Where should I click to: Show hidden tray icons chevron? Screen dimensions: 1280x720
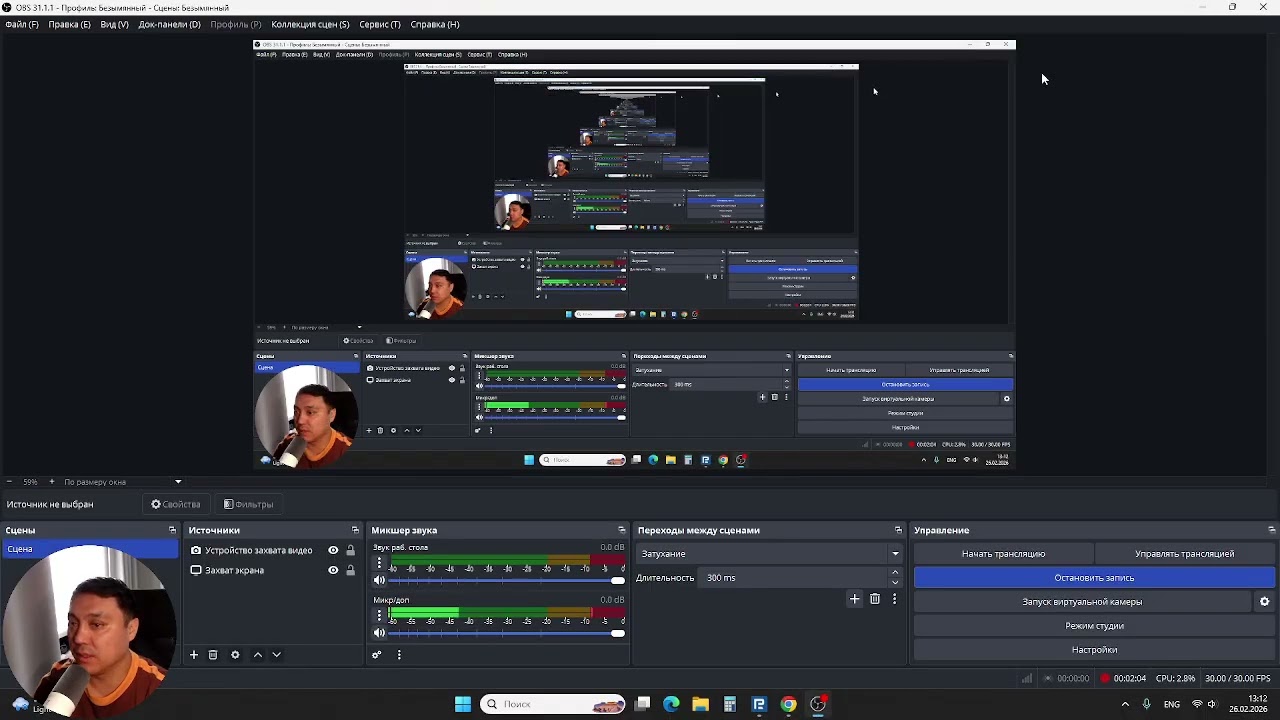tap(1125, 704)
